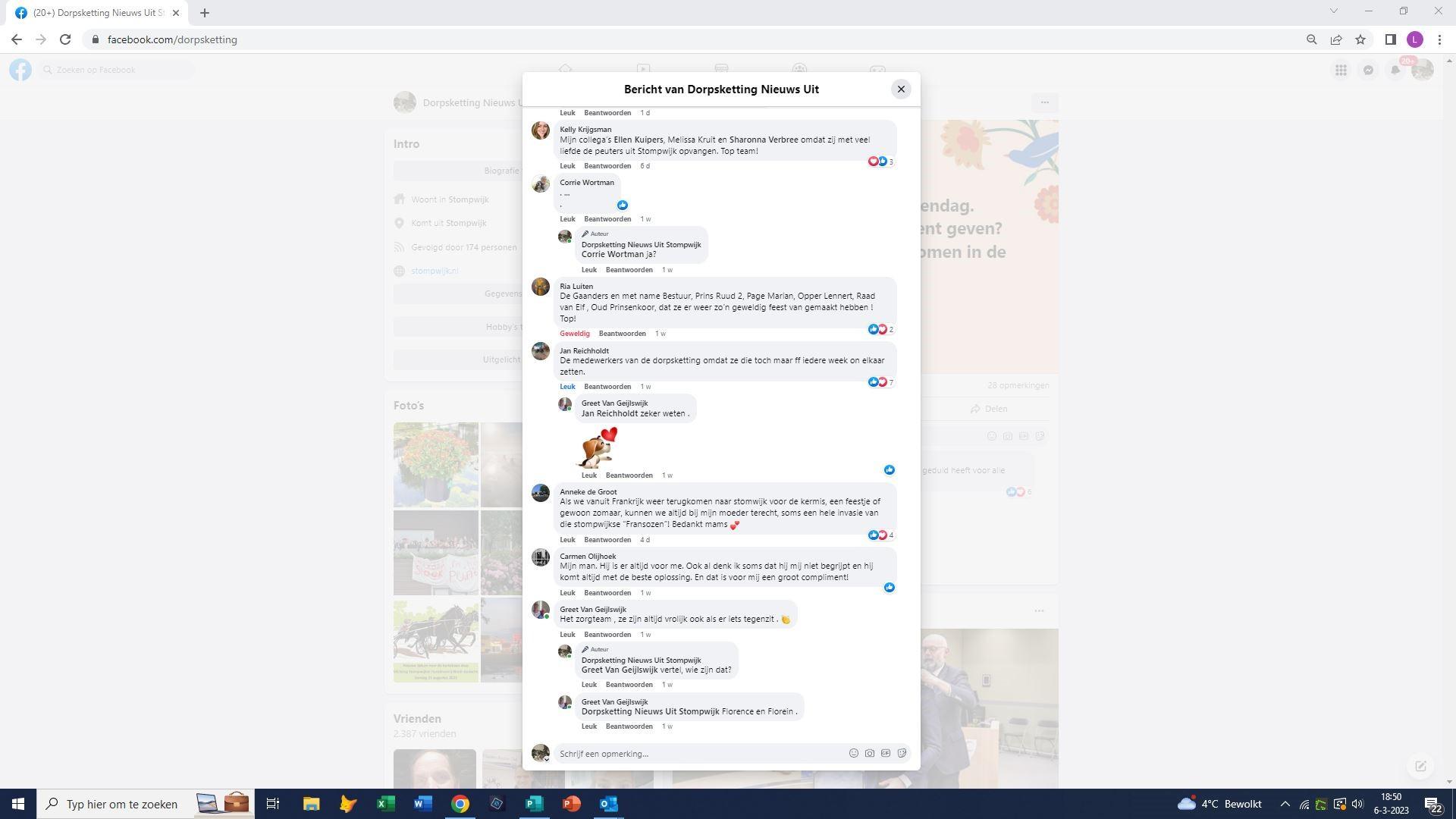Click the emoji icon in comment box

click(x=853, y=753)
